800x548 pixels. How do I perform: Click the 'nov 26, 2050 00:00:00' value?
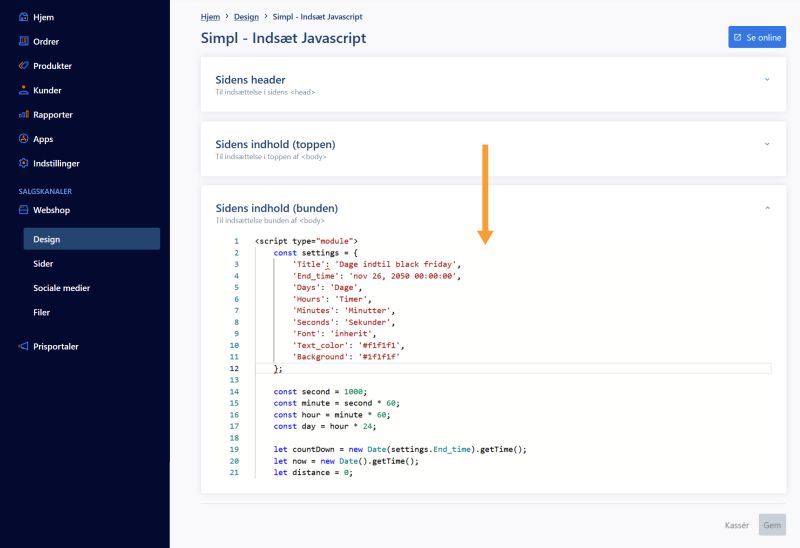(402, 276)
